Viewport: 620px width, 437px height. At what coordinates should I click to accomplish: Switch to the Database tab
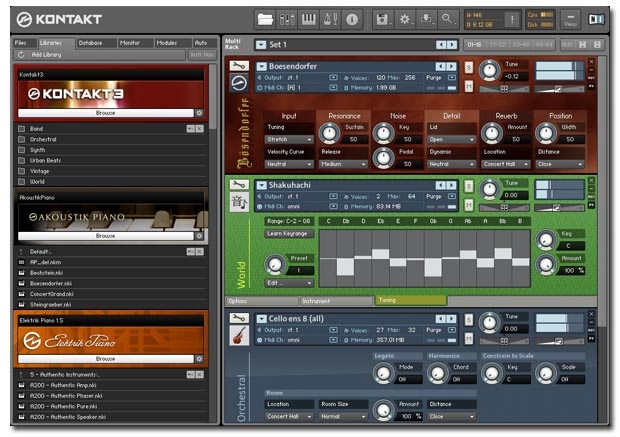pos(96,43)
